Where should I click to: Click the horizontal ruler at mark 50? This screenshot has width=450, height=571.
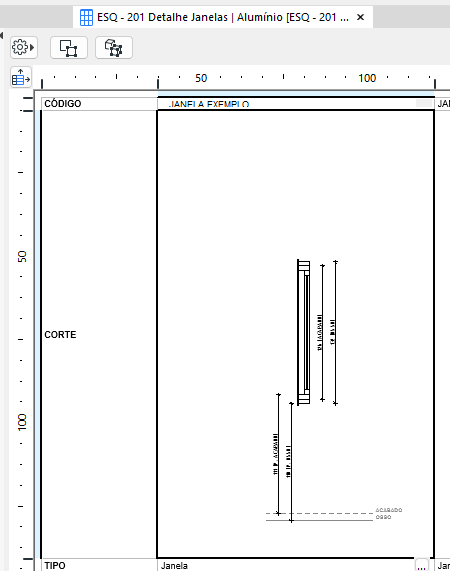(201, 78)
